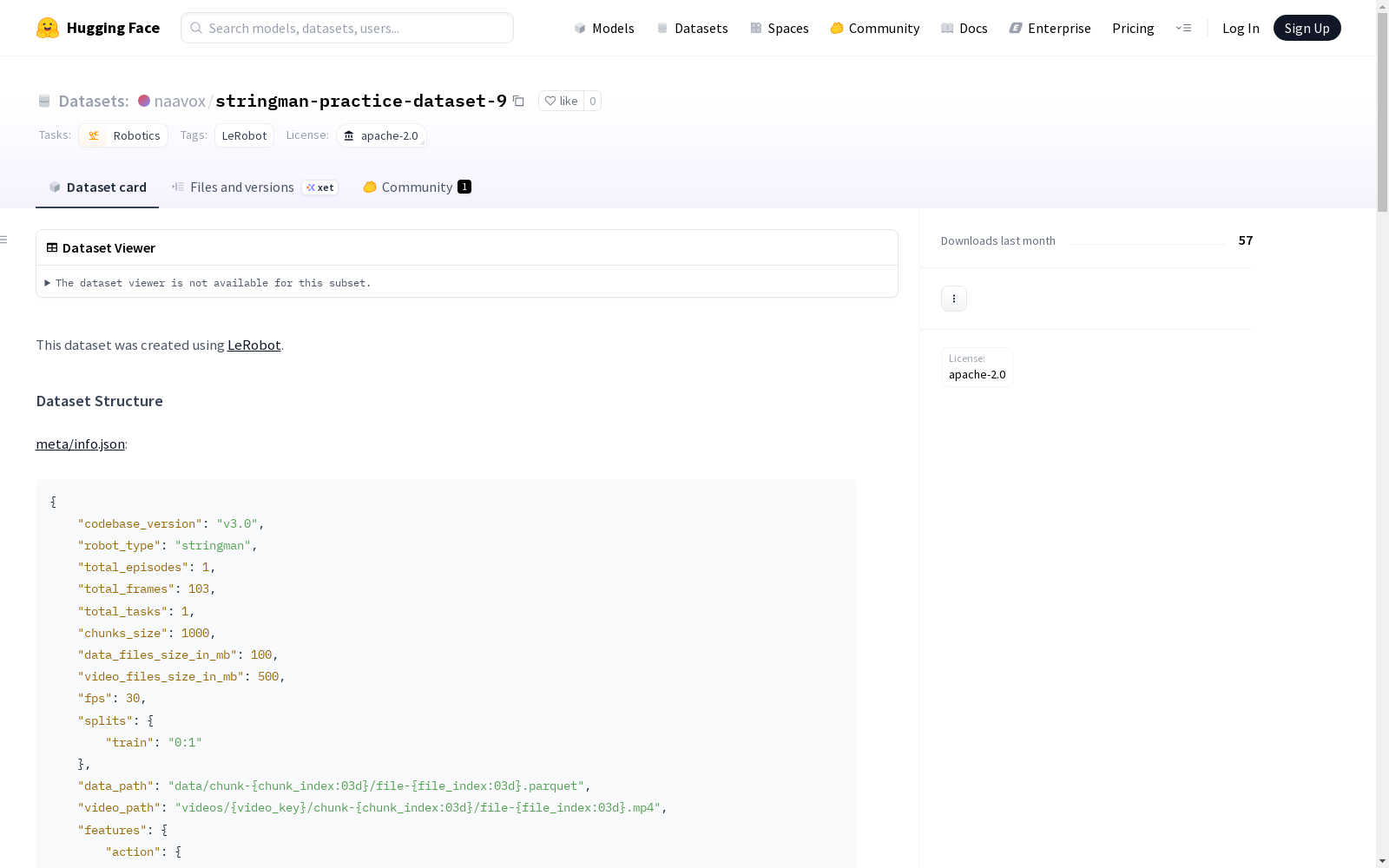Image resolution: width=1389 pixels, height=868 pixels.
Task: Expand the navbar more-options menu
Action: coord(1183,28)
